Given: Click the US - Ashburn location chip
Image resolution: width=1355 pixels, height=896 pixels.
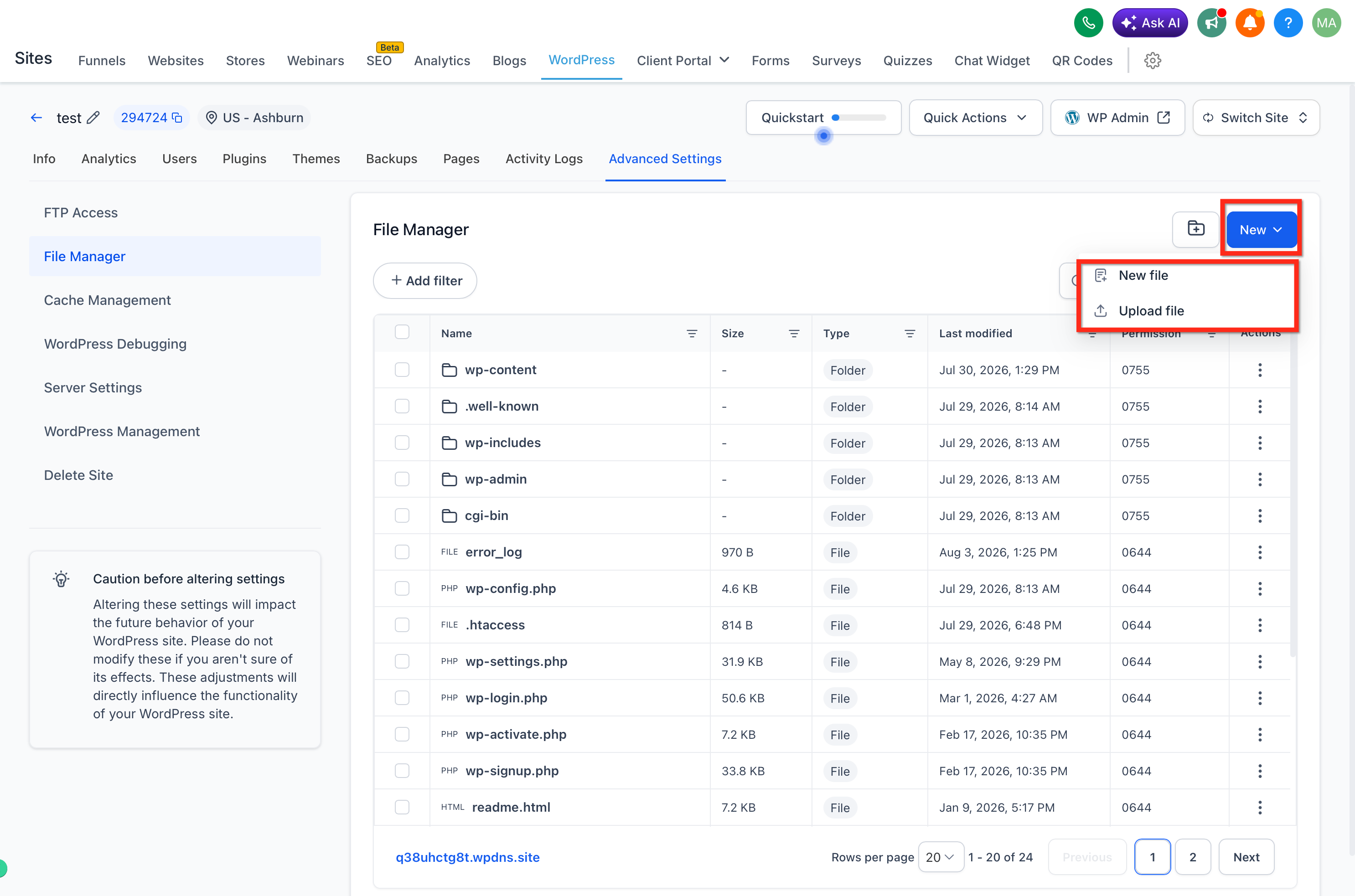Looking at the screenshot, I should 254,118.
